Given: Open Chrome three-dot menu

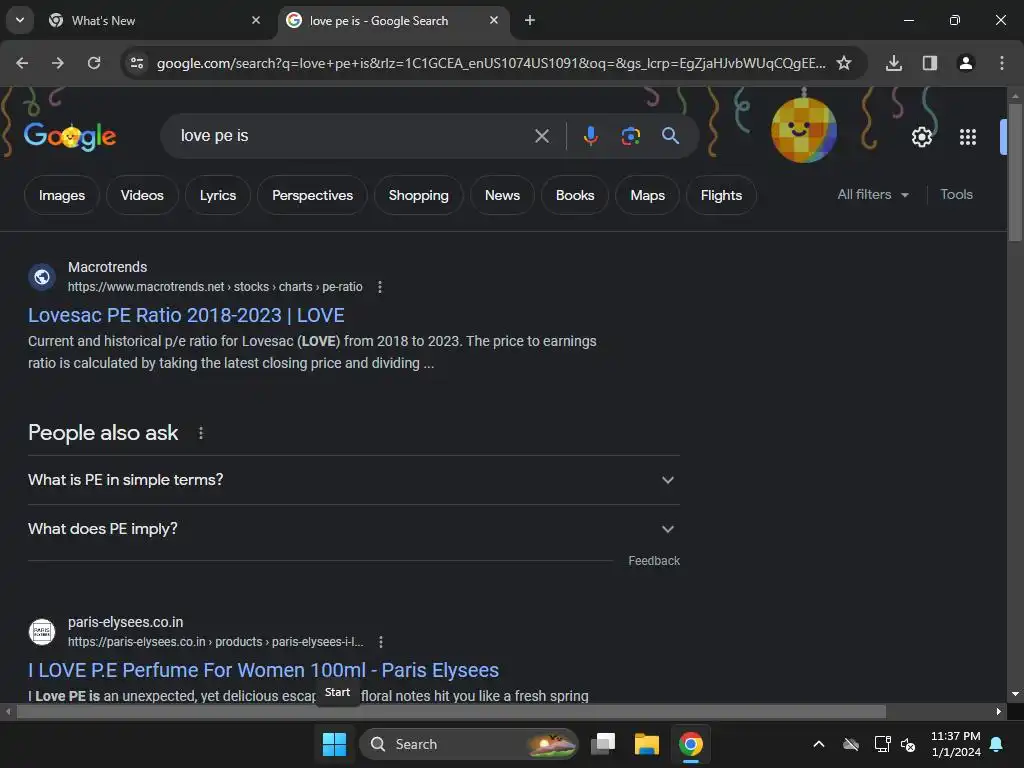Looking at the screenshot, I should pos(1002,63).
